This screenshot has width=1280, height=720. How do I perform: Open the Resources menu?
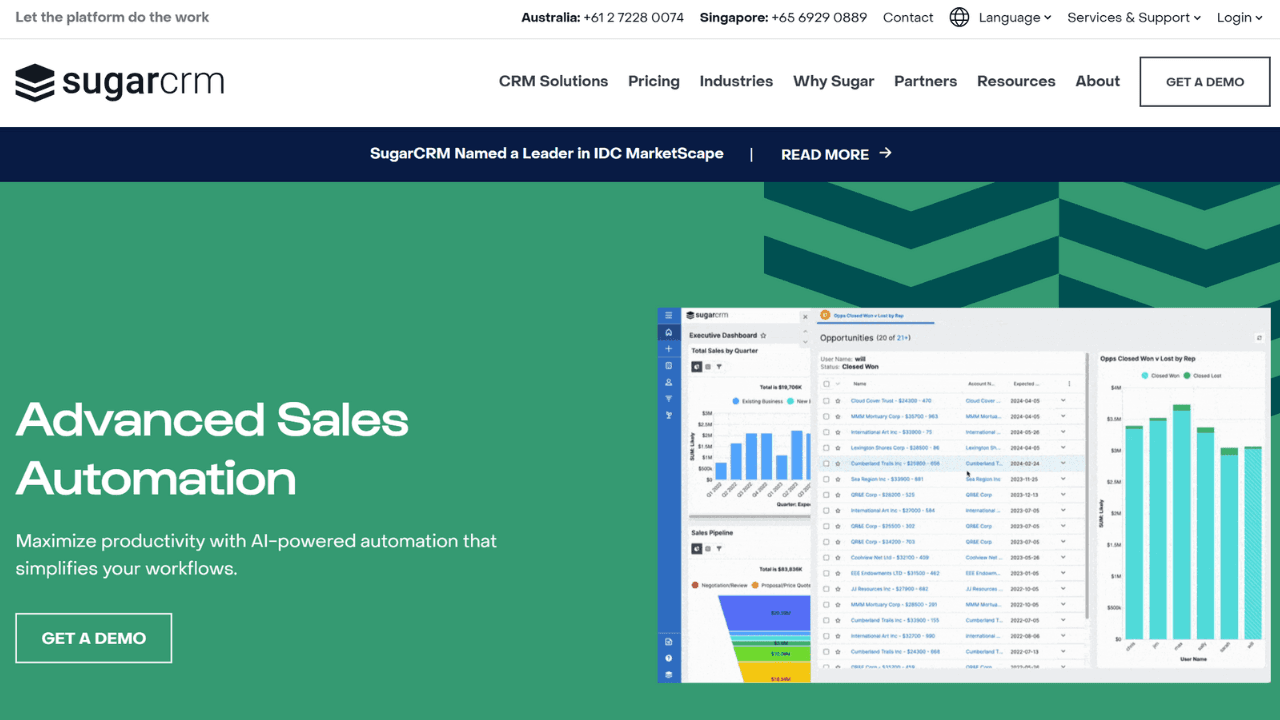coord(1016,81)
